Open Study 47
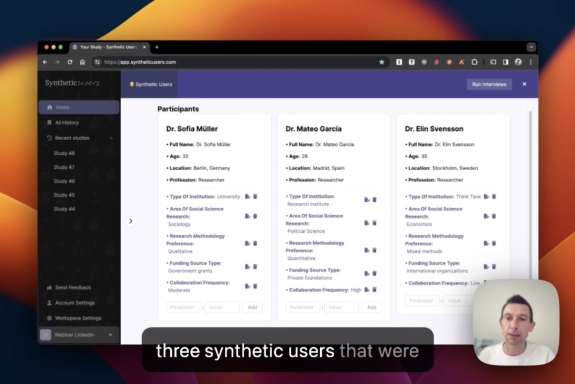Image resolution: width=575 pixels, height=384 pixels. [x=64, y=167]
